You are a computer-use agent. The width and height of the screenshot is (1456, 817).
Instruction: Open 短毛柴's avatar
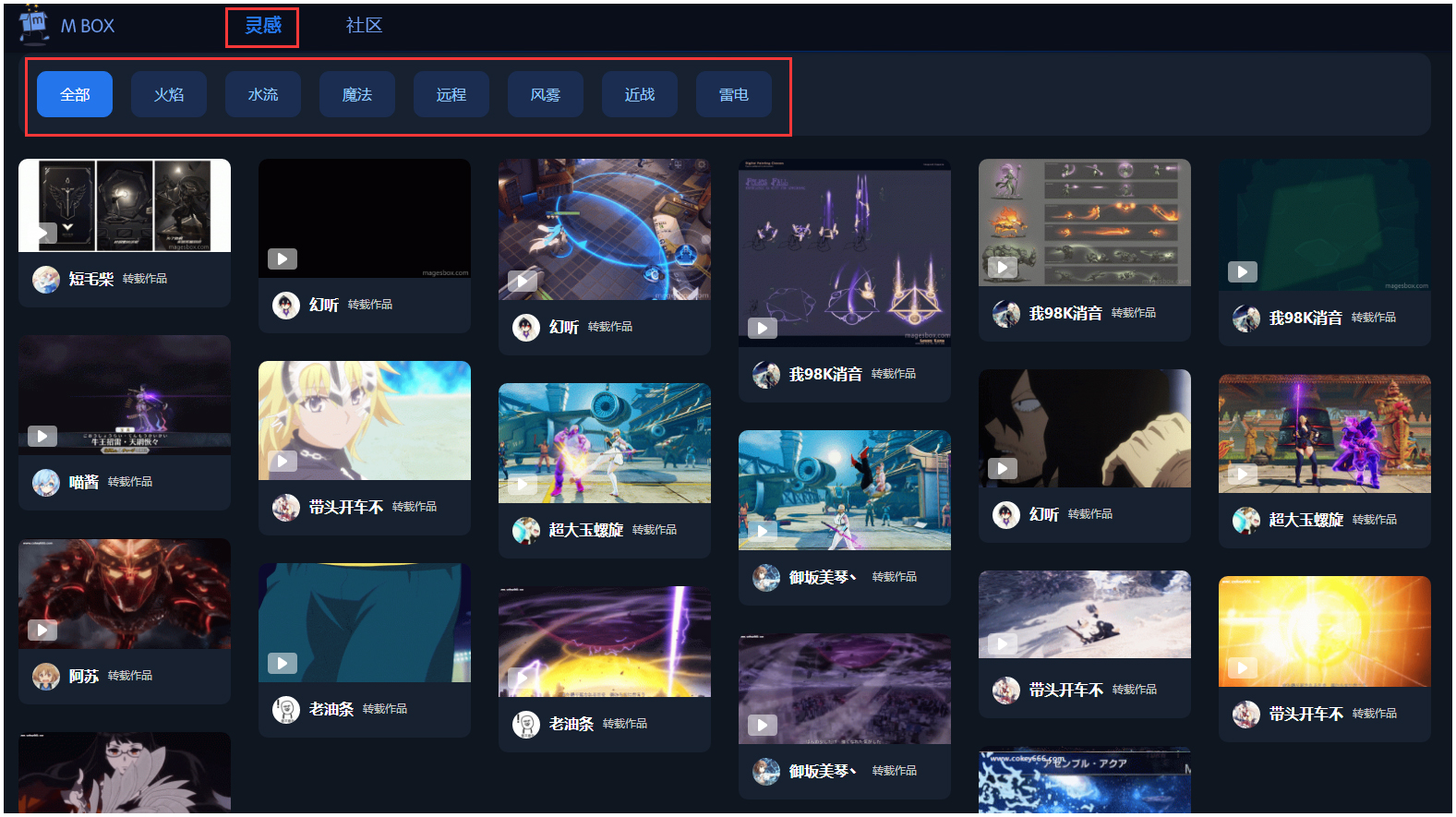pos(46,279)
